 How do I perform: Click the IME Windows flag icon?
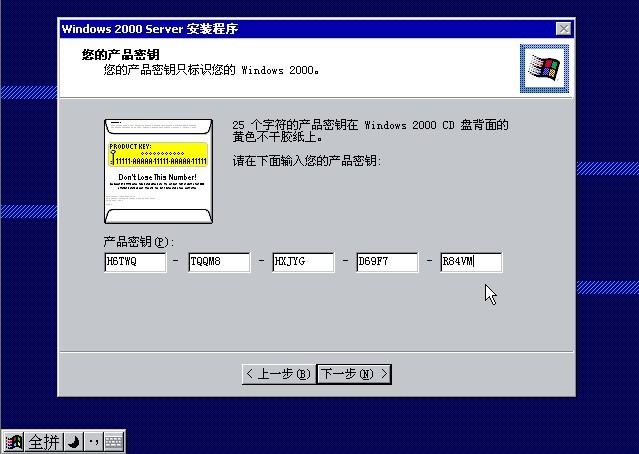tap(13, 442)
